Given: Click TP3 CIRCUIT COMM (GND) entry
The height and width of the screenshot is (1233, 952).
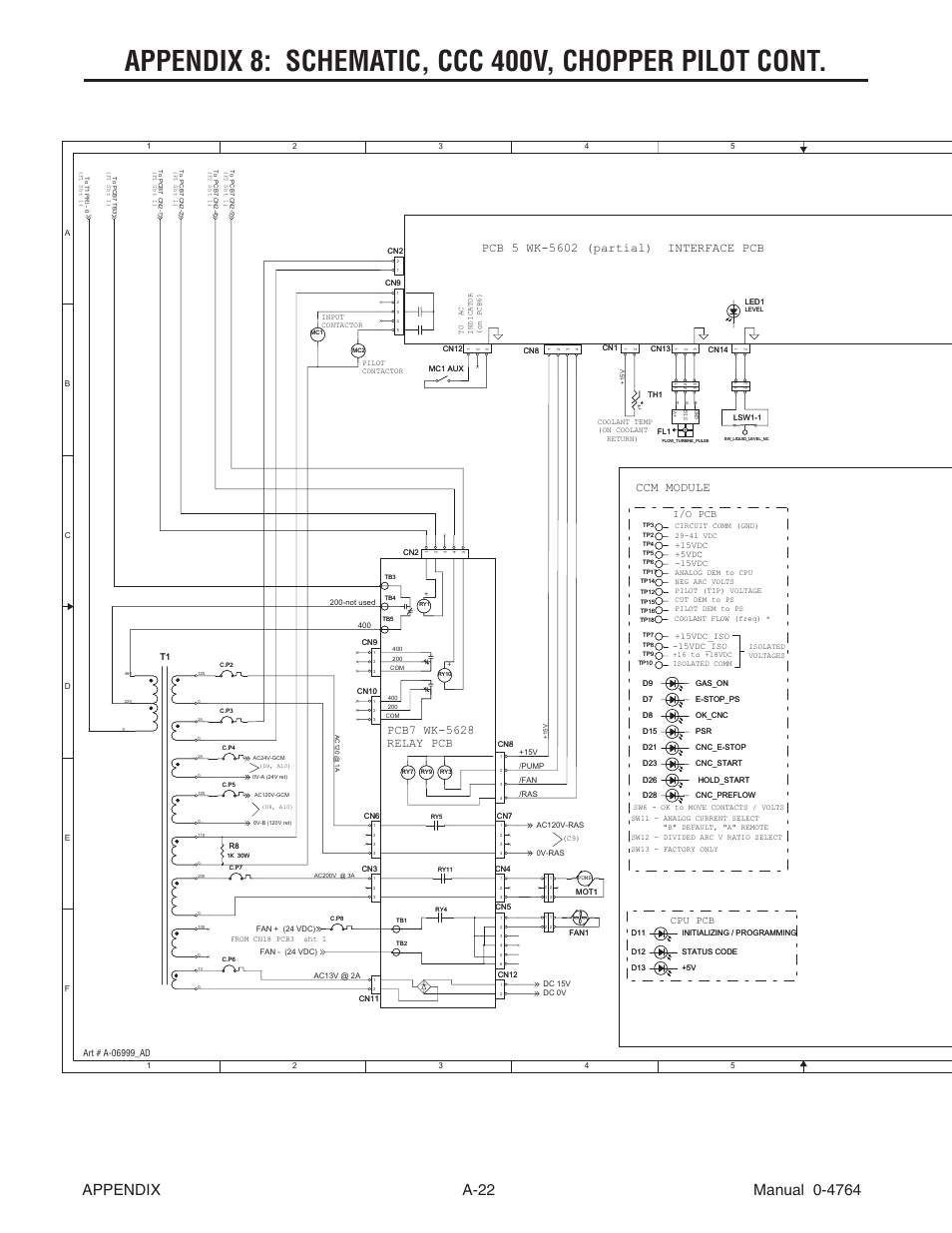Looking at the screenshot, I should pos(700,525).
